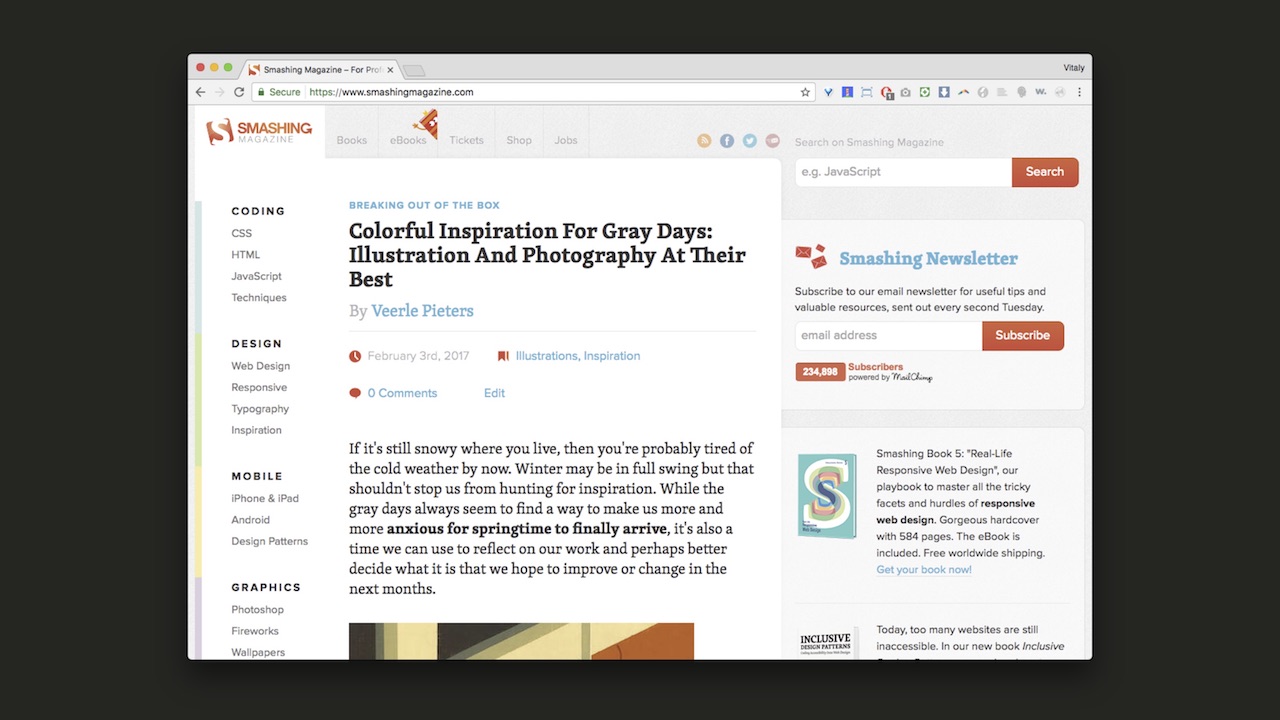Click the gray head-silhouette extension icon
This screenshot has width=1280, height=720.
point(1021,92)
